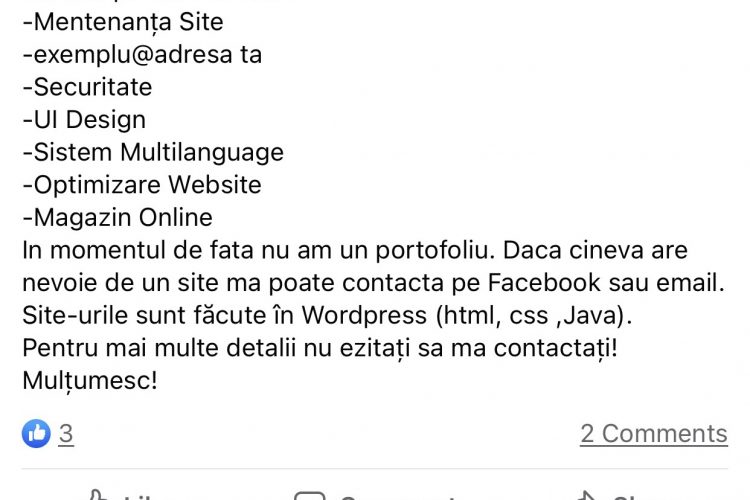Click the word Facebook in the post
The image size is (750, 500).
coord(544,282)
